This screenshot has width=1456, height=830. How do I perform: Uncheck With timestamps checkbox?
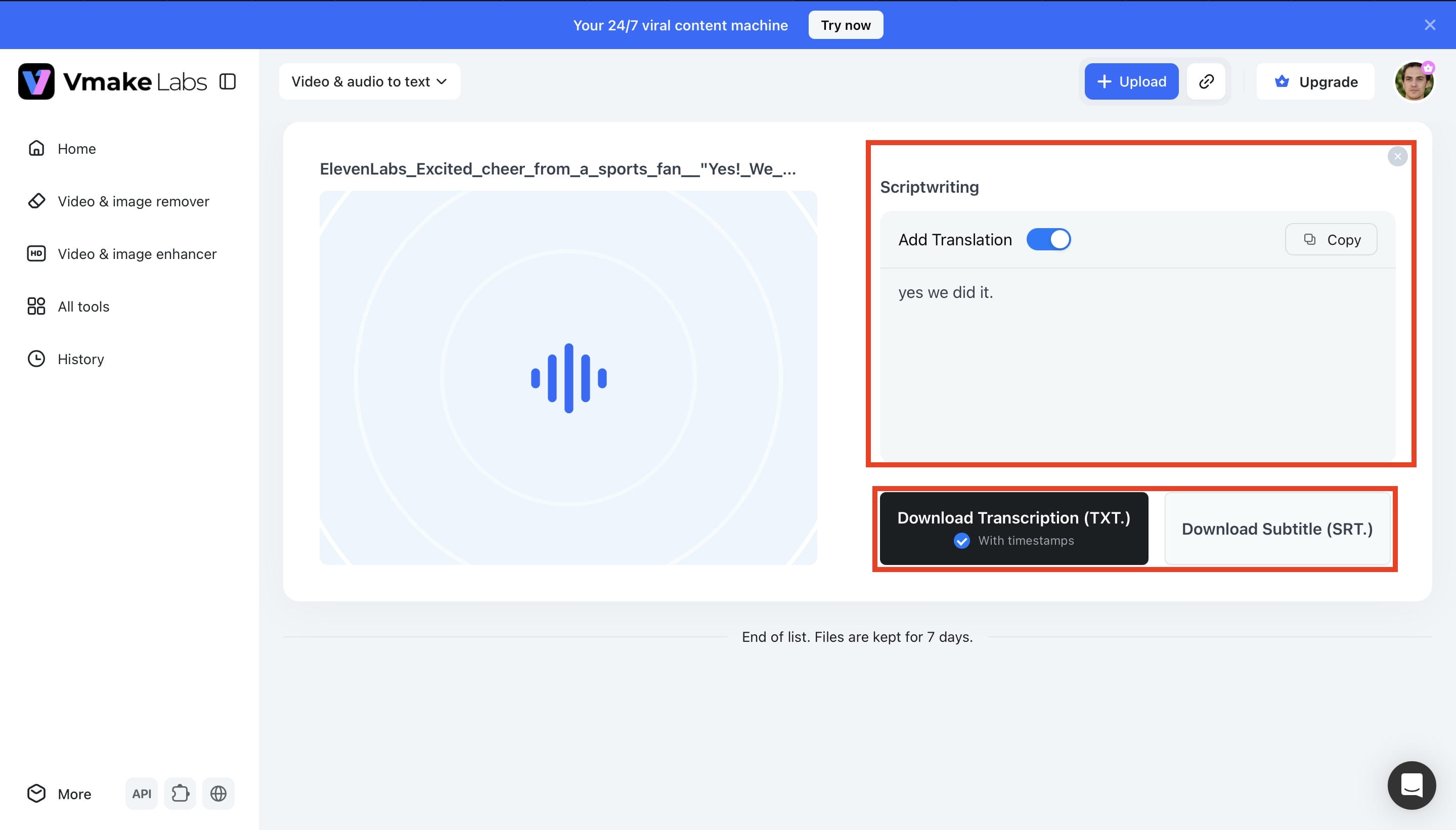(x=961, y=540)
